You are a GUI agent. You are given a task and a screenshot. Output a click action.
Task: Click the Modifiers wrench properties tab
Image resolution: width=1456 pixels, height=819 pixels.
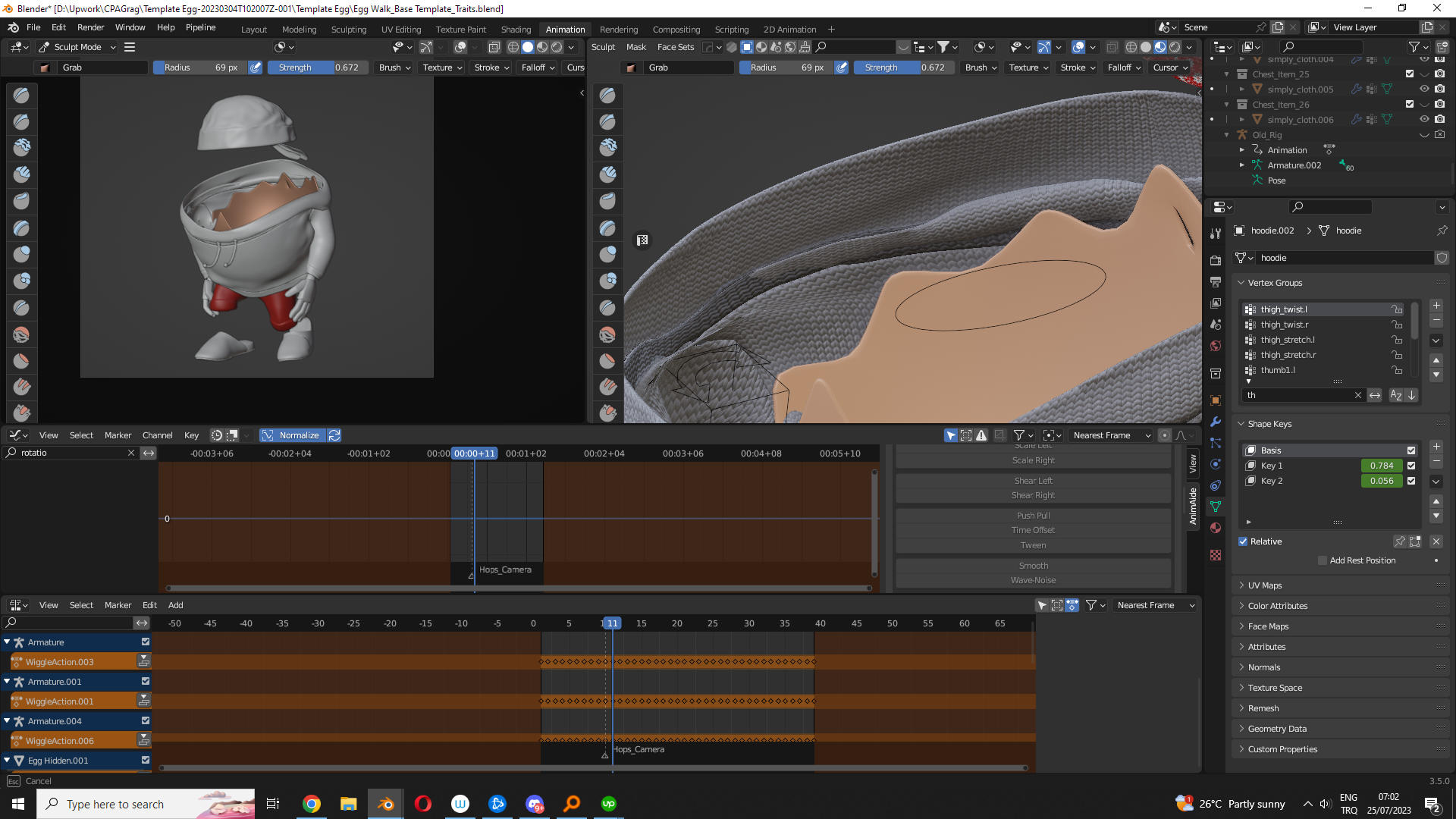coord(1216,422)
